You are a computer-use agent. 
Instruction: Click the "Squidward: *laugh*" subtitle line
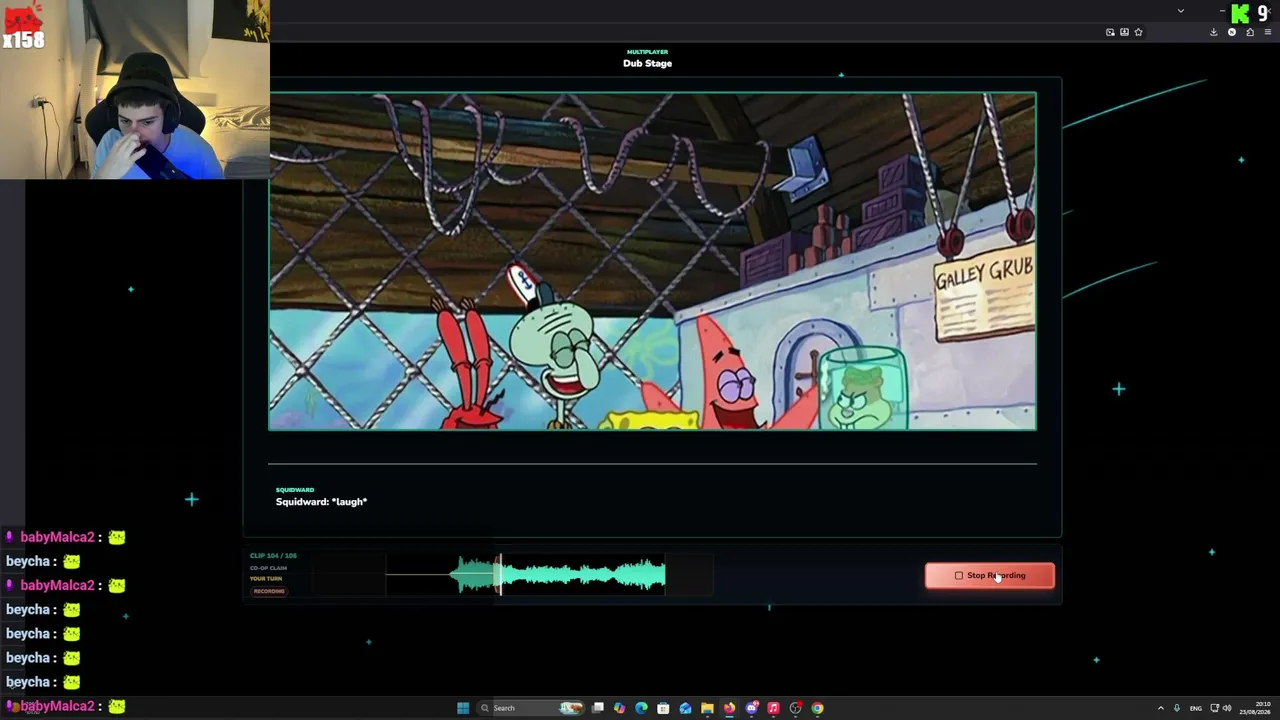pyautogui.click(x=321, y=502)
